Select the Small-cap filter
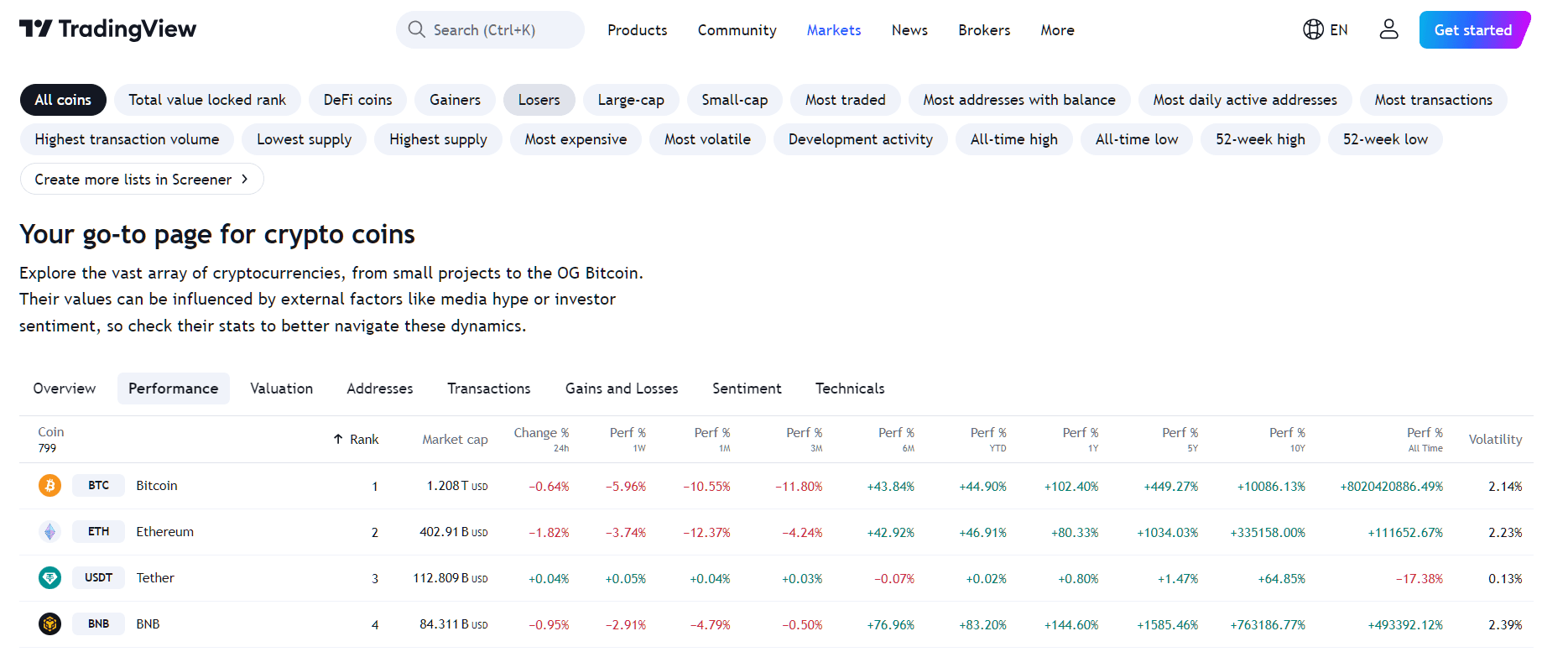The width and height of the screenshot is (1568, 652). tap(734, 100)
